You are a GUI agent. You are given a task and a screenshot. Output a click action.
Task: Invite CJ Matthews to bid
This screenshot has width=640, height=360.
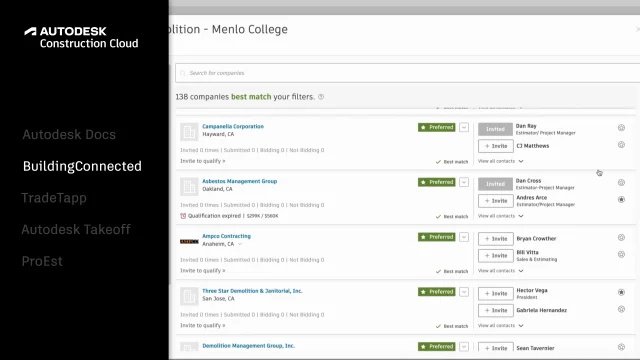[496, 146]
